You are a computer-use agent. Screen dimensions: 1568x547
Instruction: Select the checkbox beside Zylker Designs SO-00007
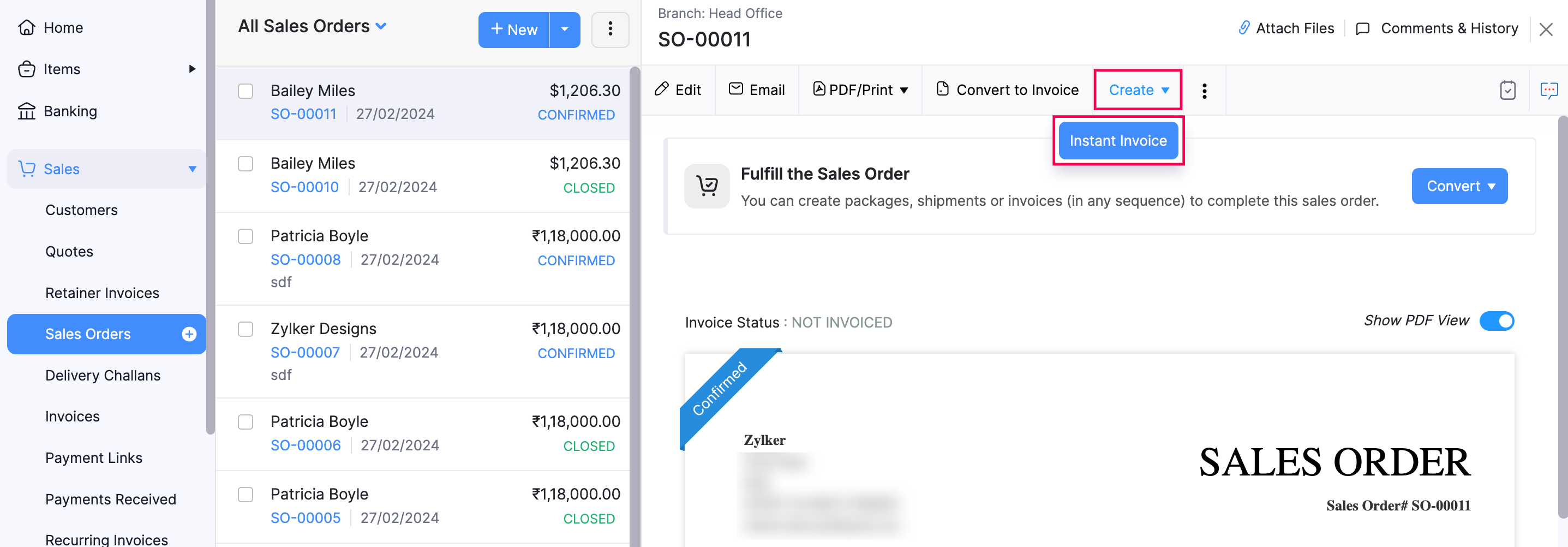click(x=246, y=330)
